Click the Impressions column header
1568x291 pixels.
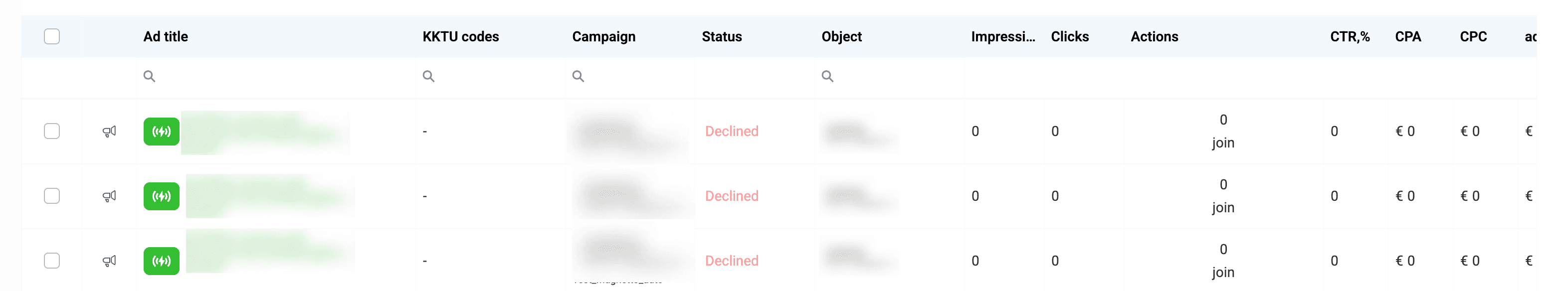coord(1002,36)
